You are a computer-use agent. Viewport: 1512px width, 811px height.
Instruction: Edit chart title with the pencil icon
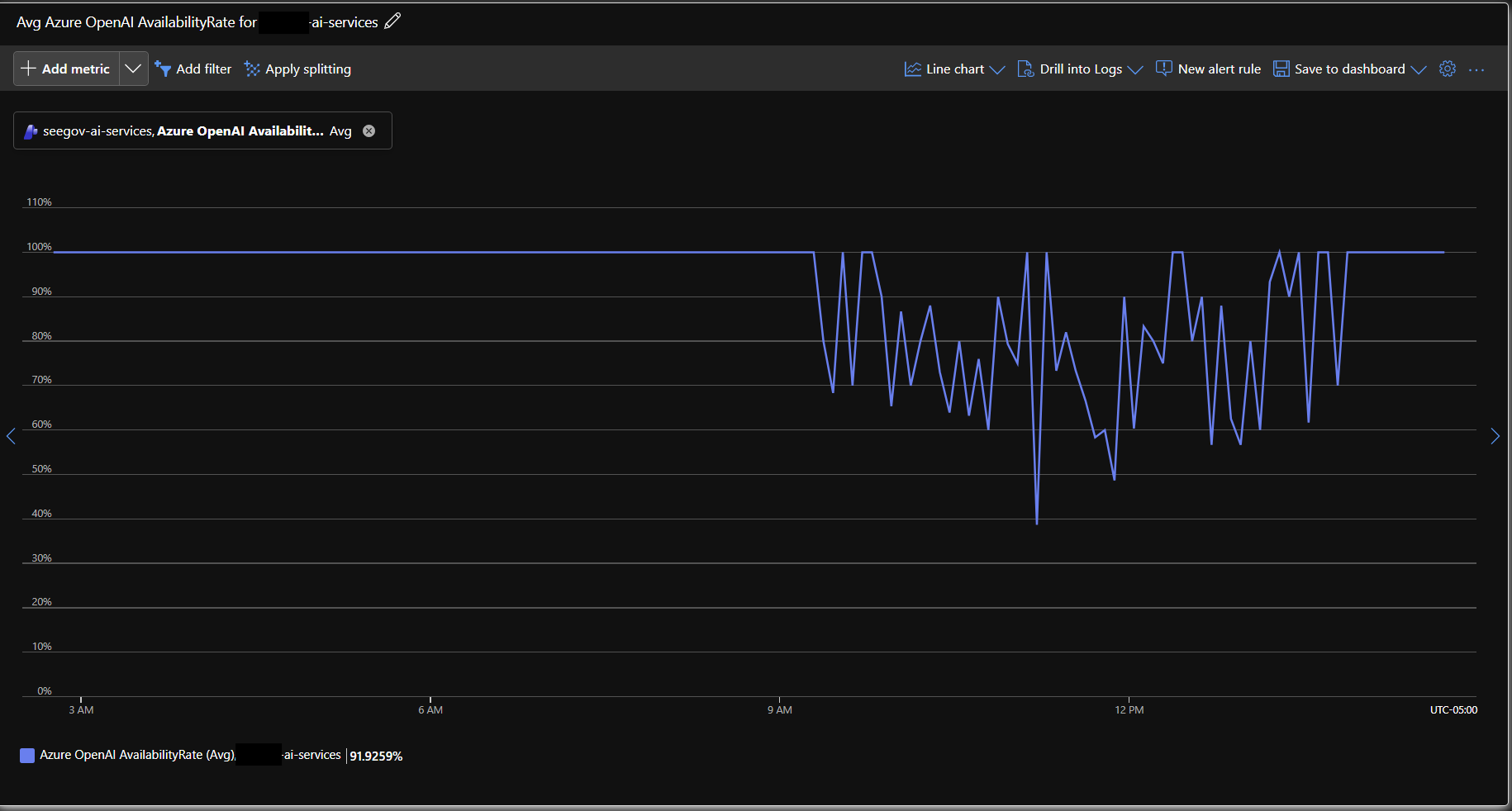(x=392, y=21)
